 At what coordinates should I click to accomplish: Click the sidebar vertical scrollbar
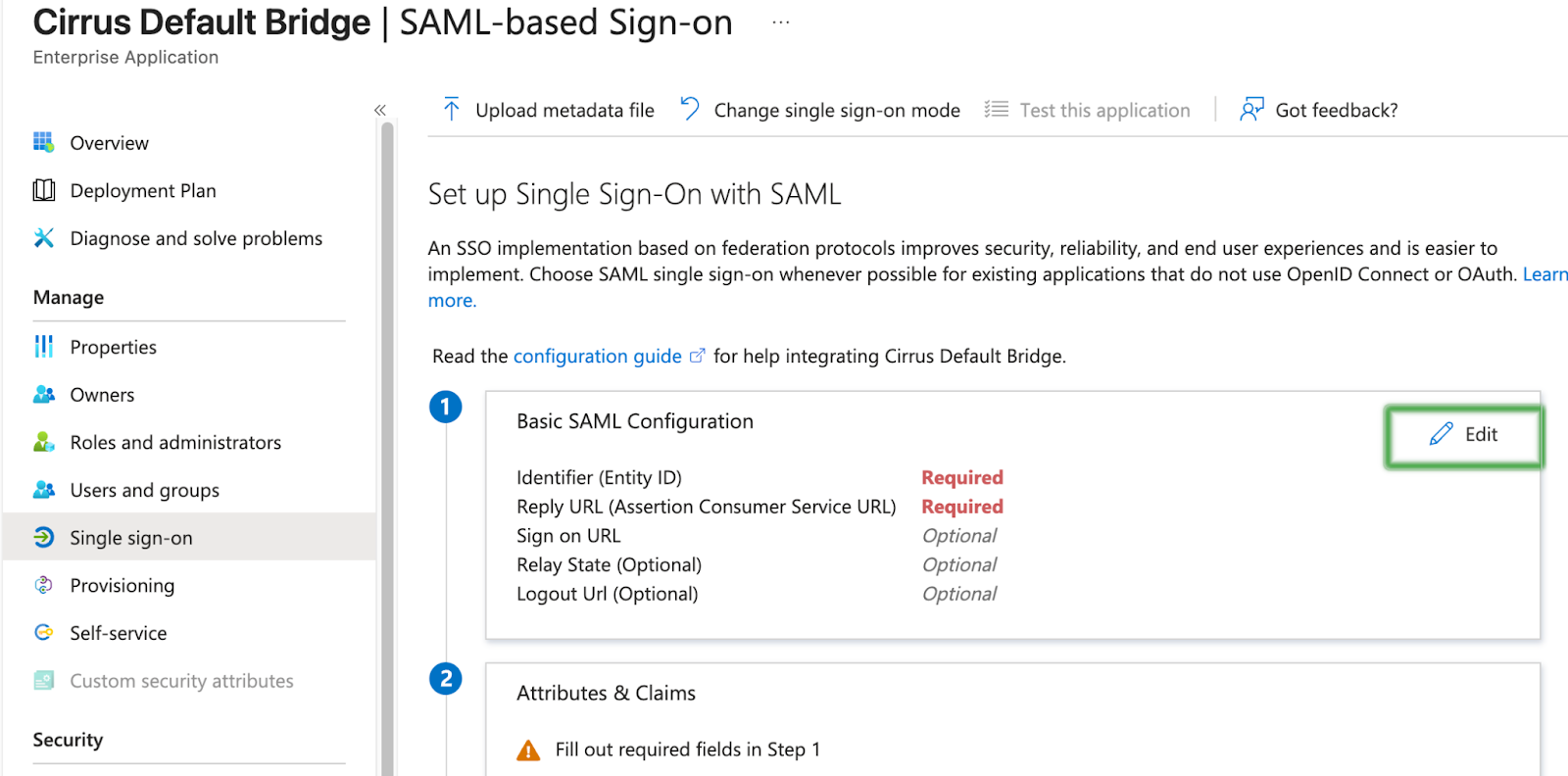click(x=387, y=441)
